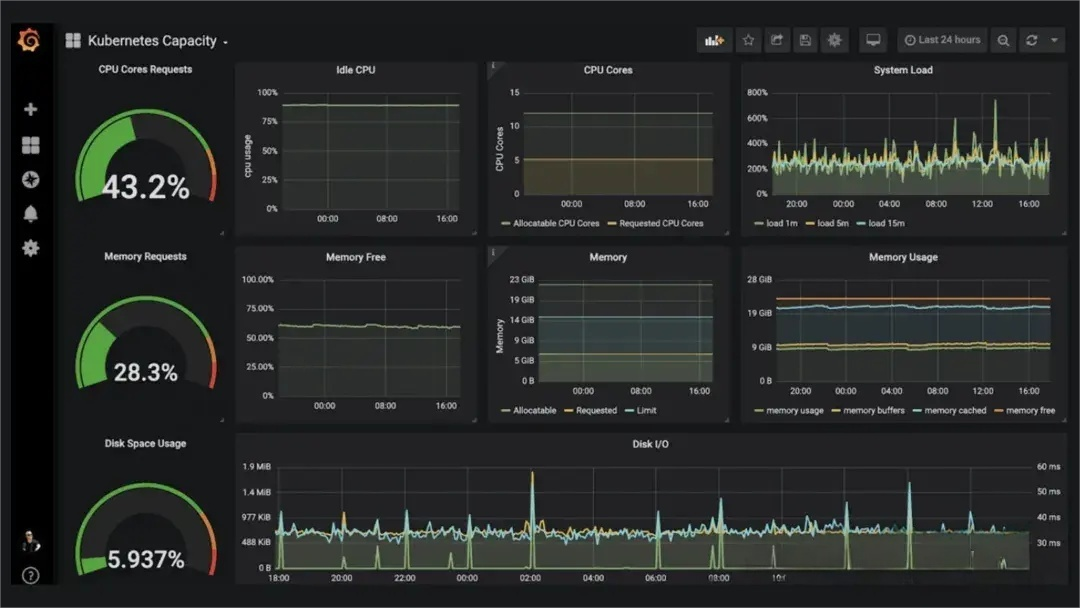Click the Create plus icon in sidebar
This screenshot has width=1080, height=608.
coord(29,108)
